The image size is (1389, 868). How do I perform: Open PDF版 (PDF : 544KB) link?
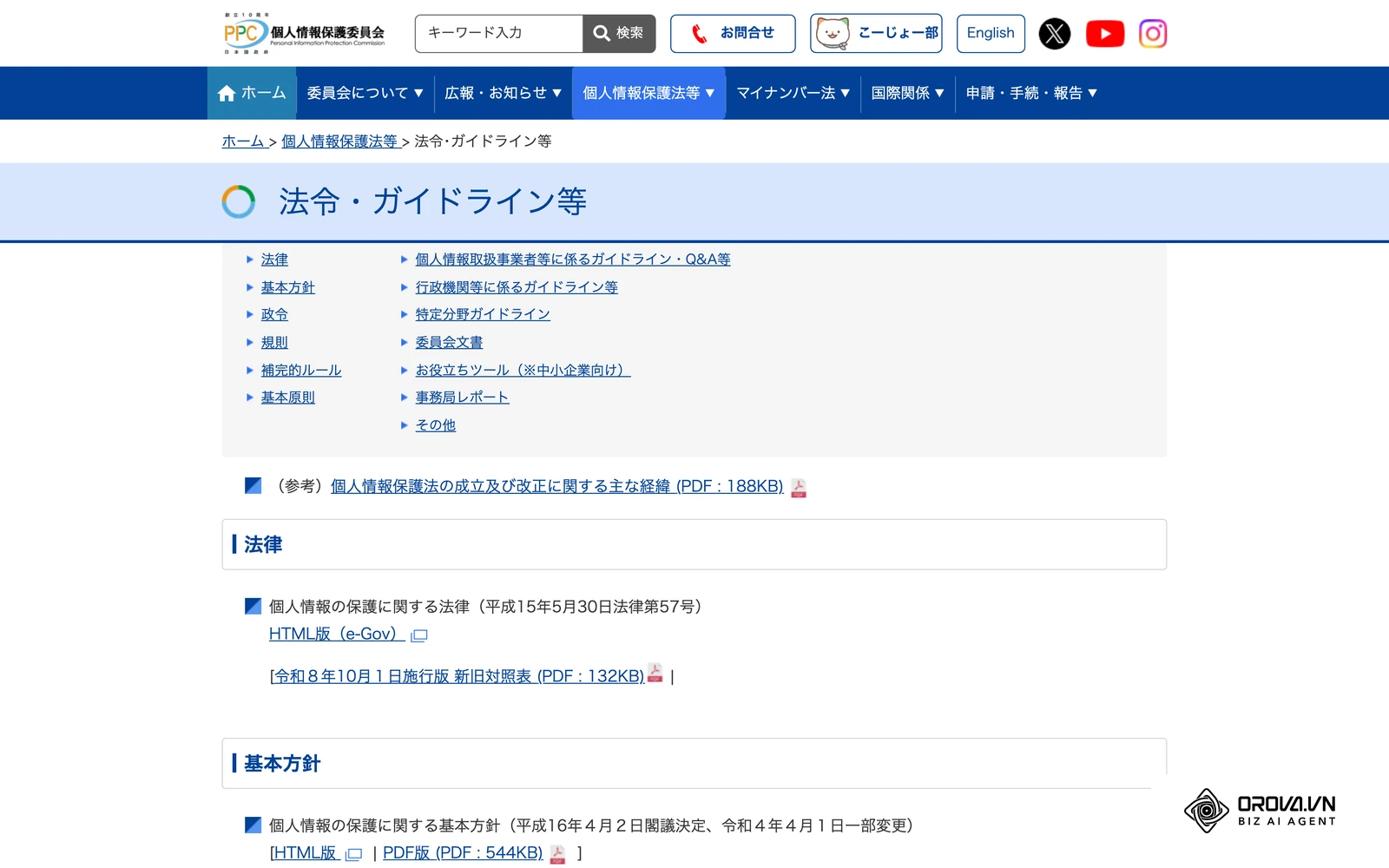click(x=463, y=852)
